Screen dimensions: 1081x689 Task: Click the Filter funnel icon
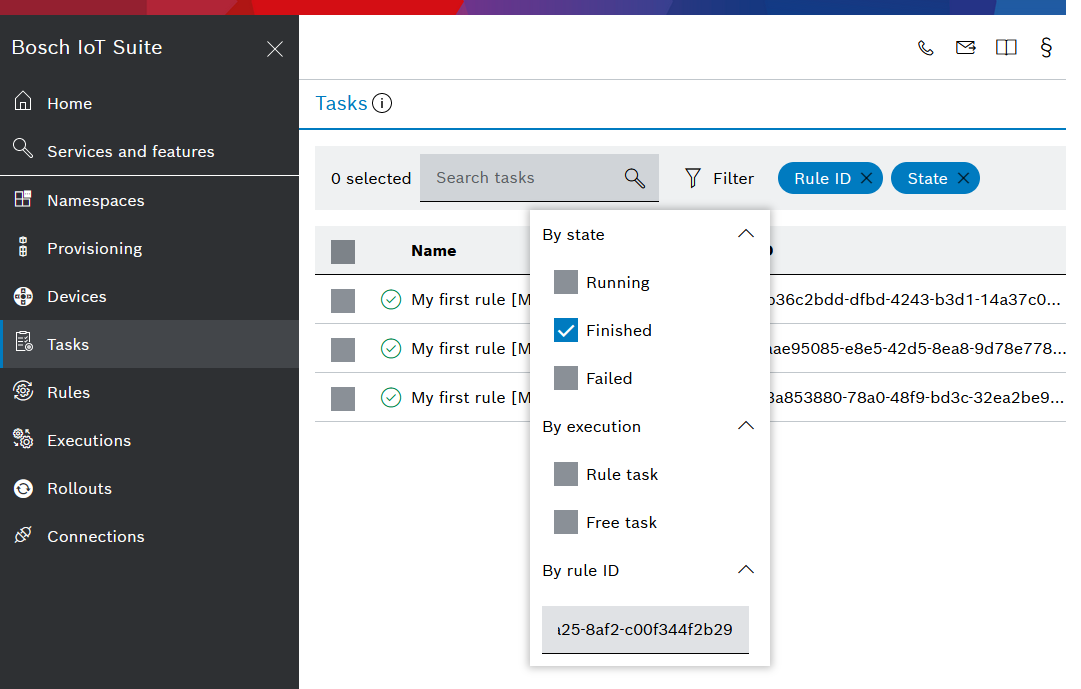point(693,178)
